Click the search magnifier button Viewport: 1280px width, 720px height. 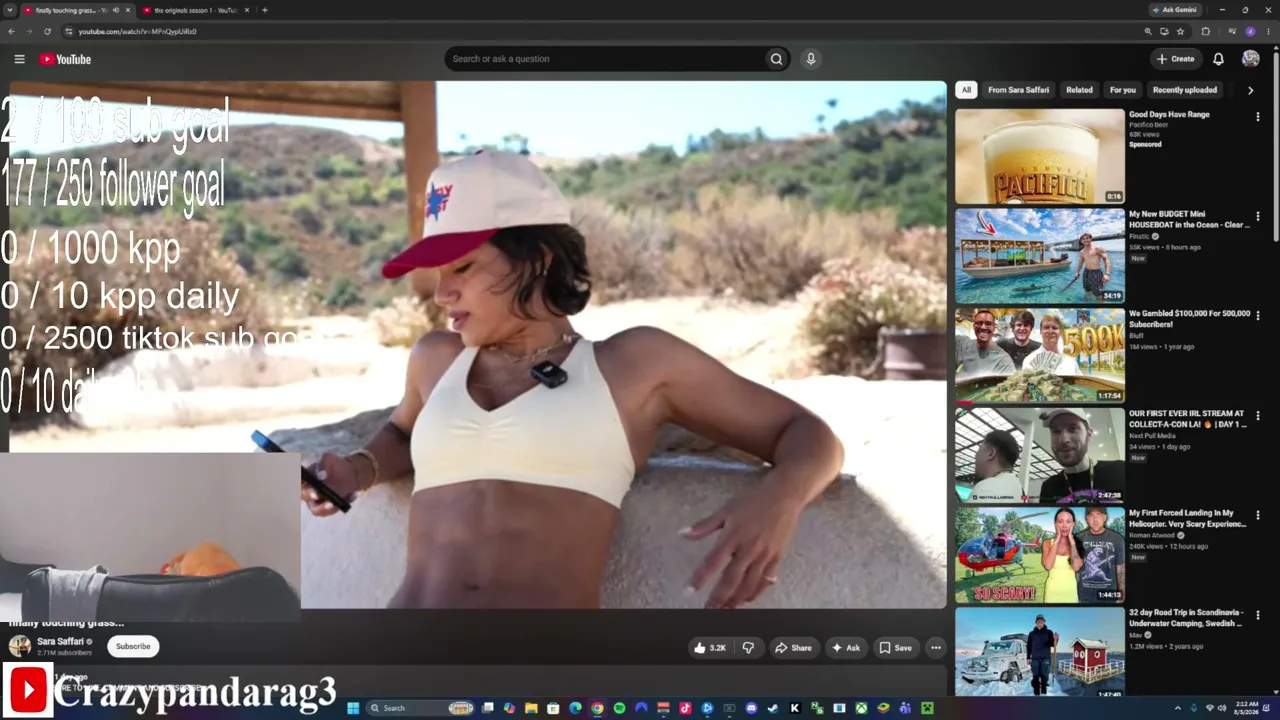tap(776, 59)
